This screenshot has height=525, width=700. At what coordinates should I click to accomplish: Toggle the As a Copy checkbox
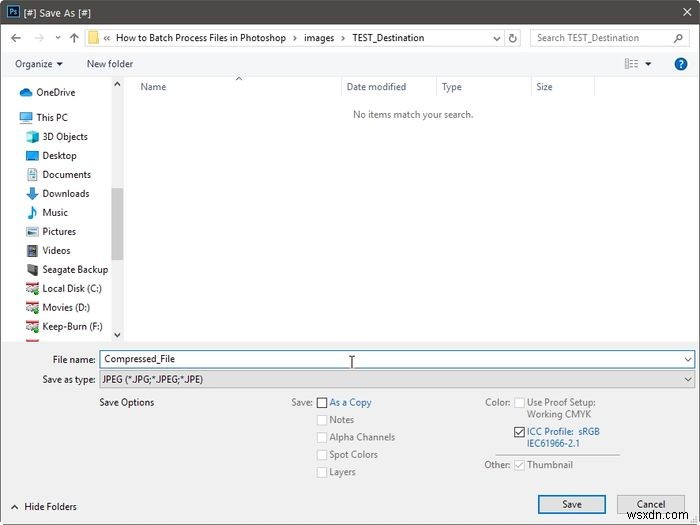(322, 403)
